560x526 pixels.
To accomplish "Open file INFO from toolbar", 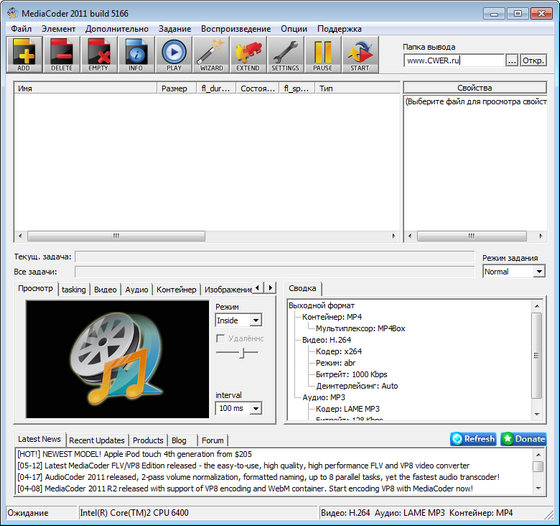I will (136, 55).
